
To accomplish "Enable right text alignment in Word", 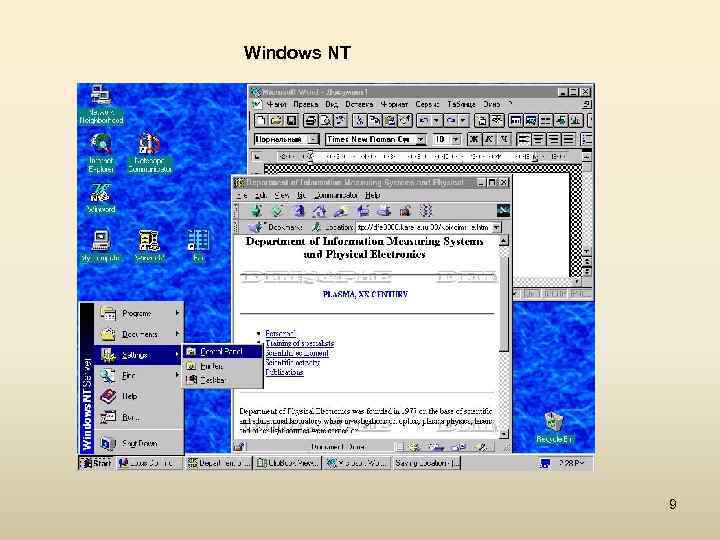I will [553, 139].
